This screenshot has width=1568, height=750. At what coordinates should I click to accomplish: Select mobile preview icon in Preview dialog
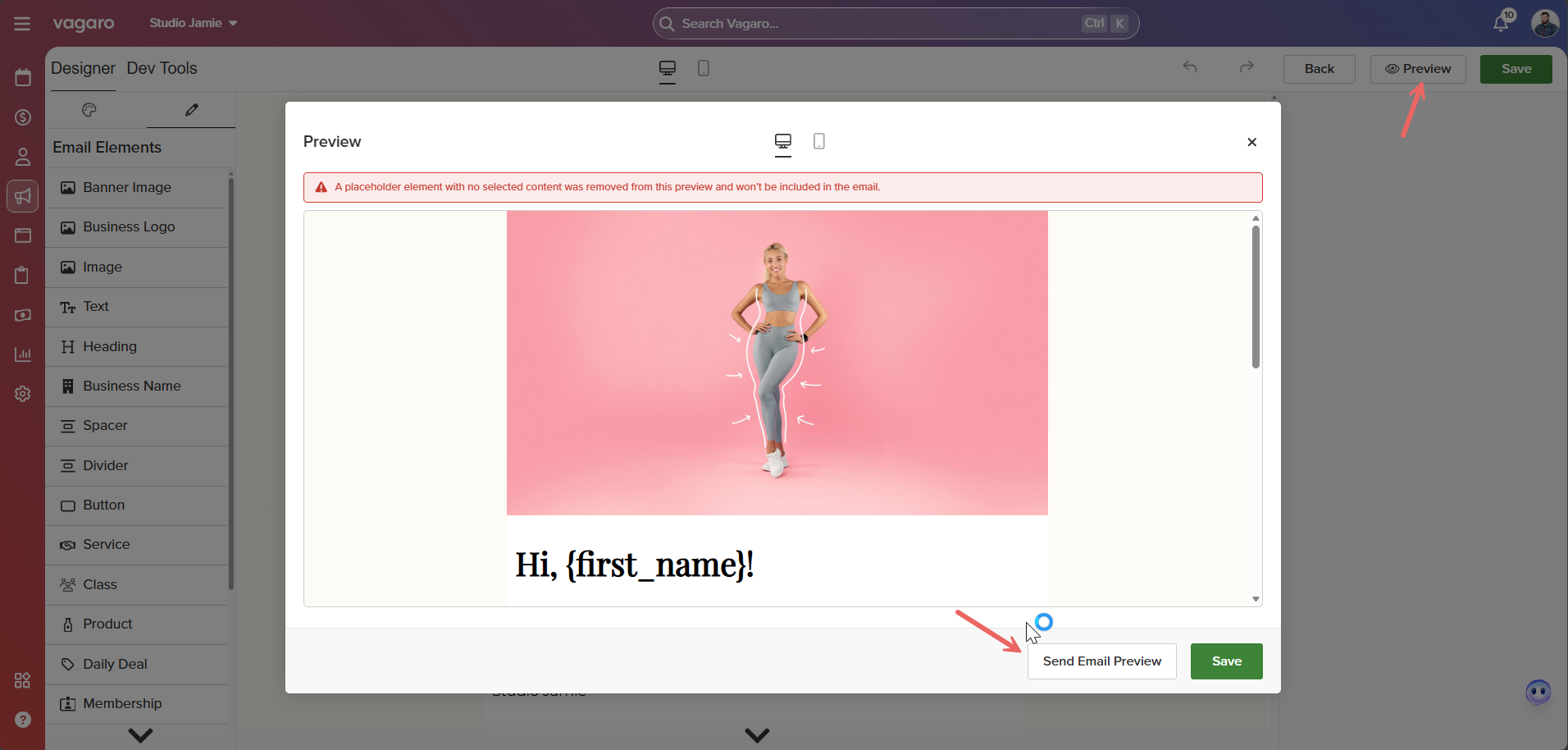click(x=819, y=141)
